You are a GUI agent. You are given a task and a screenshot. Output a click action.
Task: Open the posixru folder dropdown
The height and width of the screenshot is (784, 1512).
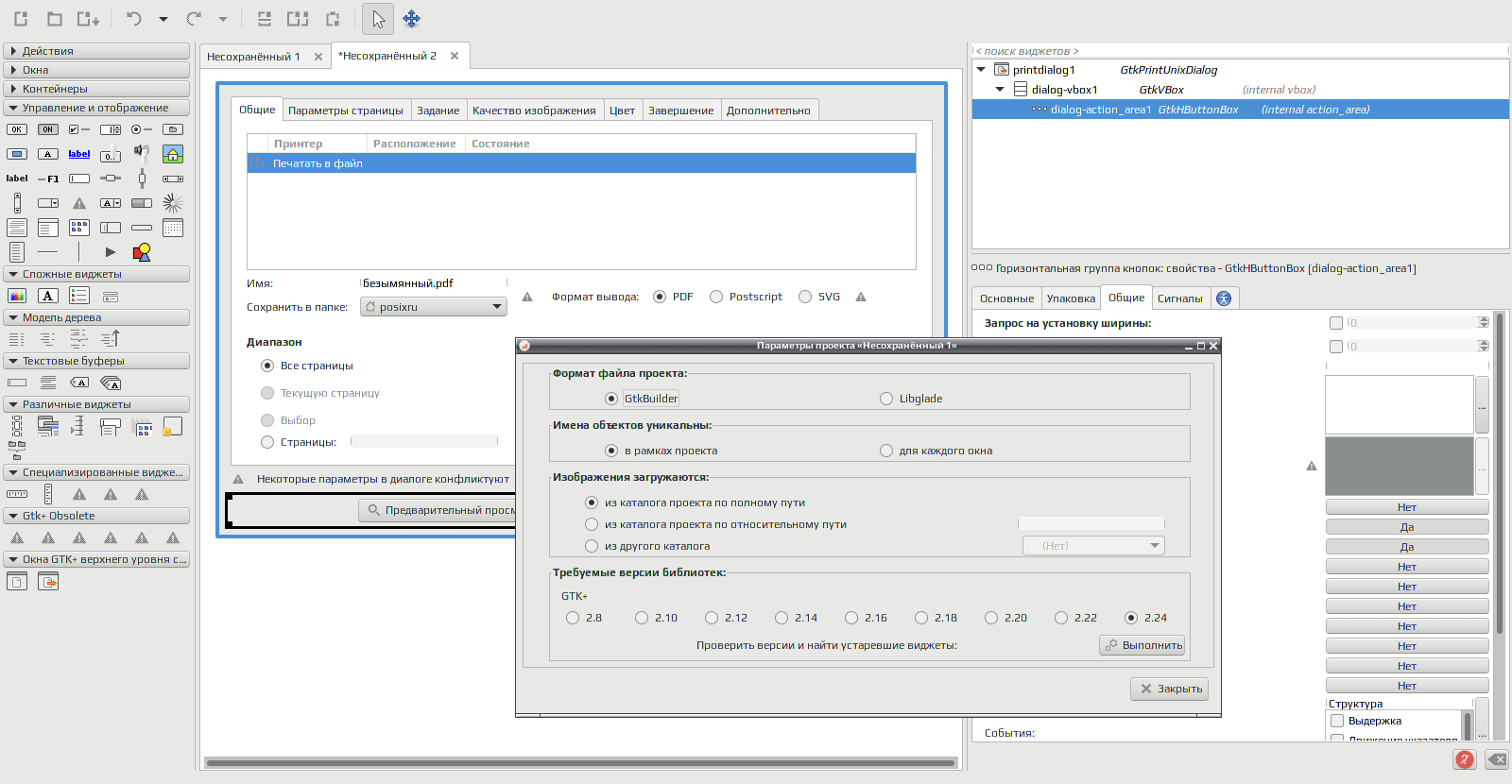point(434,307)
